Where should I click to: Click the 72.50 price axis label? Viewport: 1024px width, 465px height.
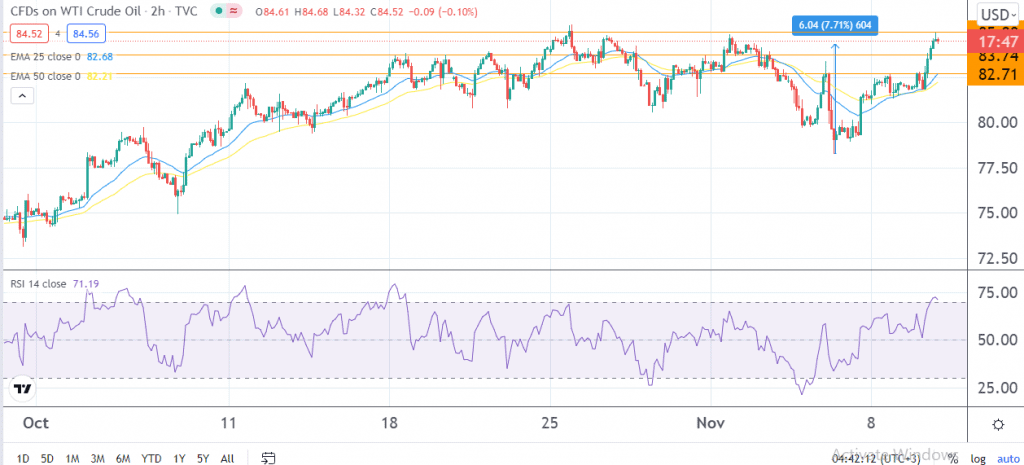[999, 259]
